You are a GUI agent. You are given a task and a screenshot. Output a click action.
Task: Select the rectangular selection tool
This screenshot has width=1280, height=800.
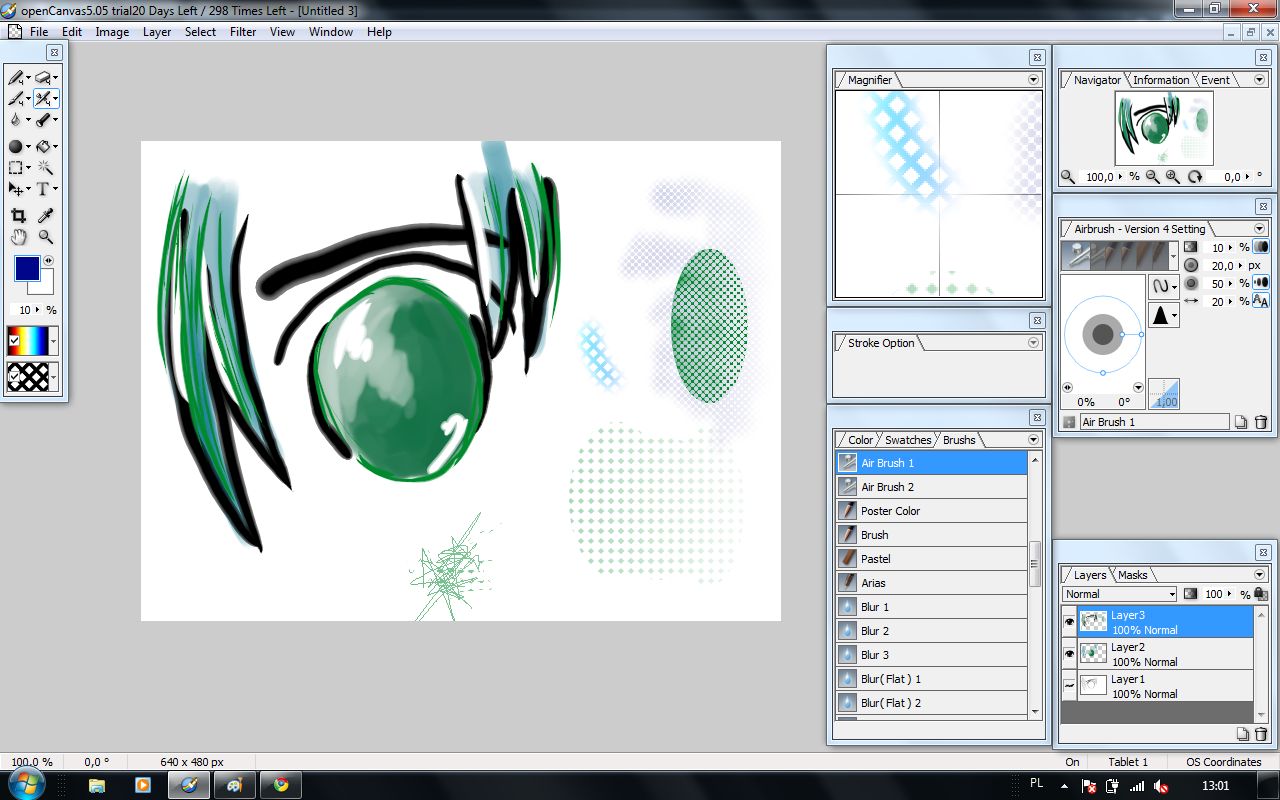pyautogui.click(x=16, y=167)
